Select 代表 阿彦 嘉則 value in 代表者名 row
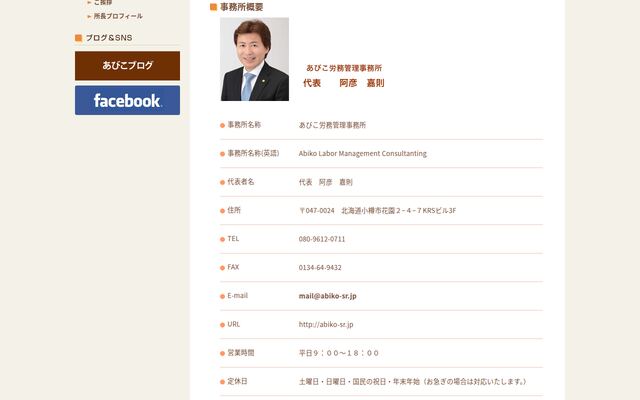 (326, 182)
